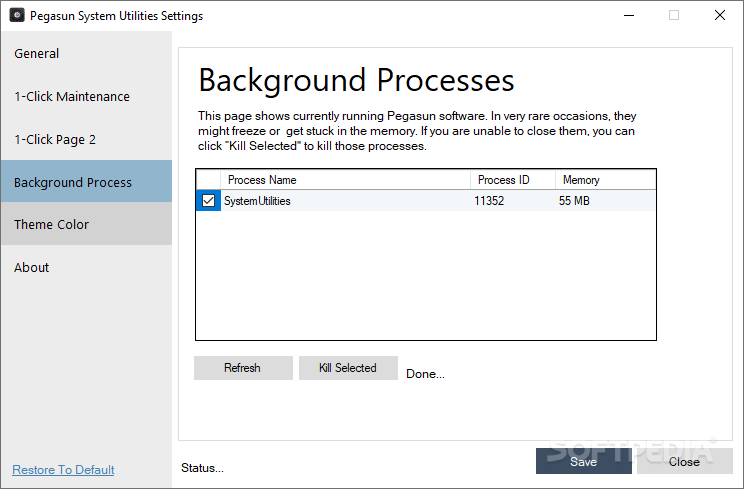
Task: Click process ID value 11352
Action: [x=489, y=201]
